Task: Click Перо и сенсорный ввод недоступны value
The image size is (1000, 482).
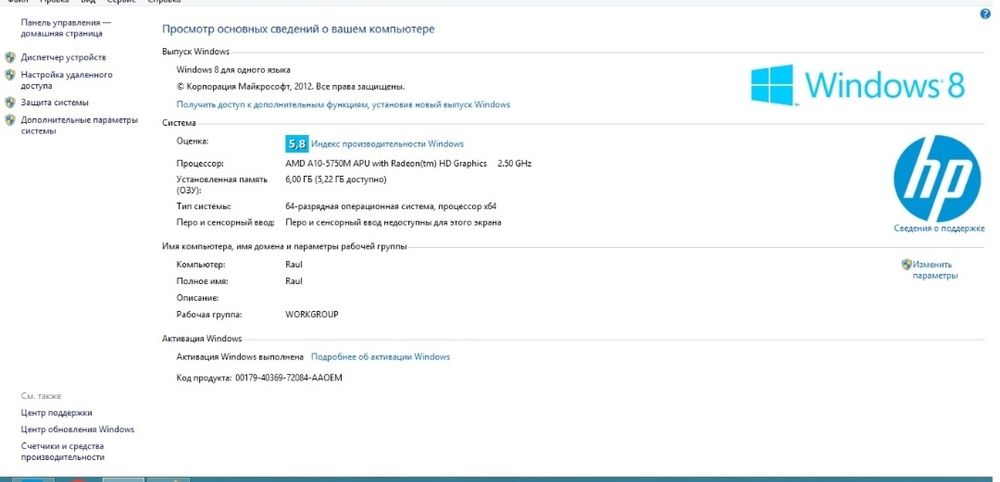Action: coord(393,223)
